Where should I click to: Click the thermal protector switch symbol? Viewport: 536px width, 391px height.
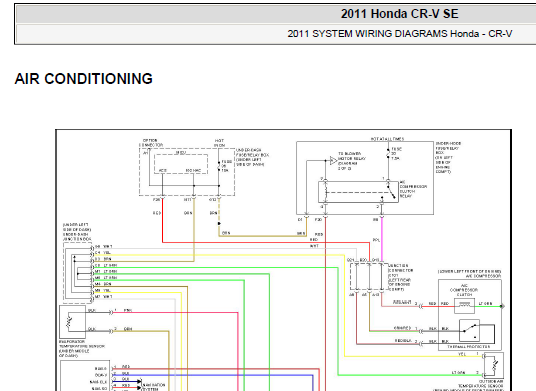point(469,331)
